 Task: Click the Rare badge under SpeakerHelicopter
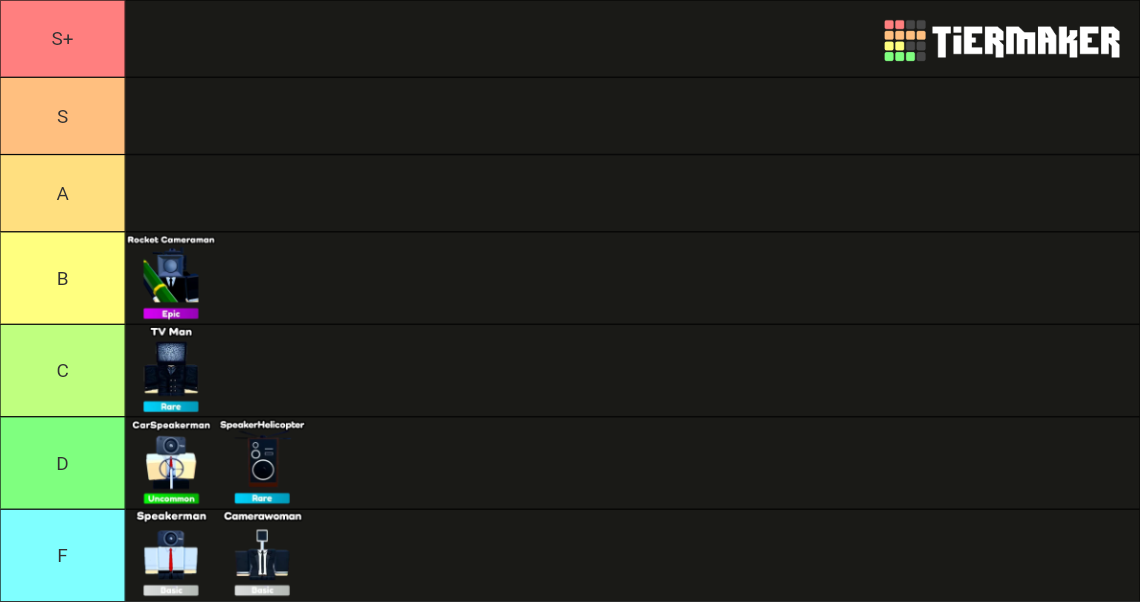pyautogui.click(x=262, y=497)
